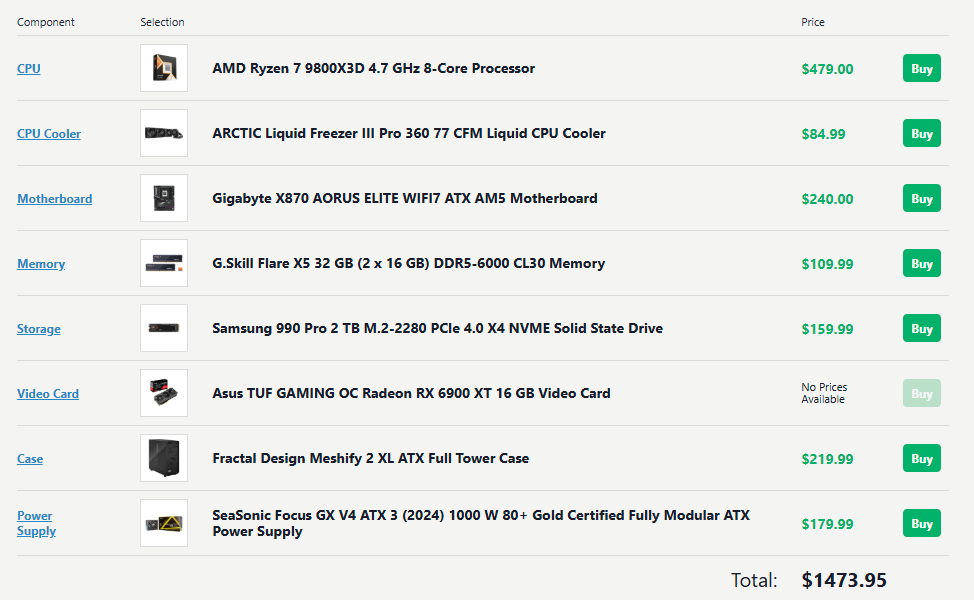The width and height of the screenshot is (974, 600).
Task: Click the ARCTIC Liquid Freezer cooler thumbnail
Action: pyautogui.click(x=164, y=133)
